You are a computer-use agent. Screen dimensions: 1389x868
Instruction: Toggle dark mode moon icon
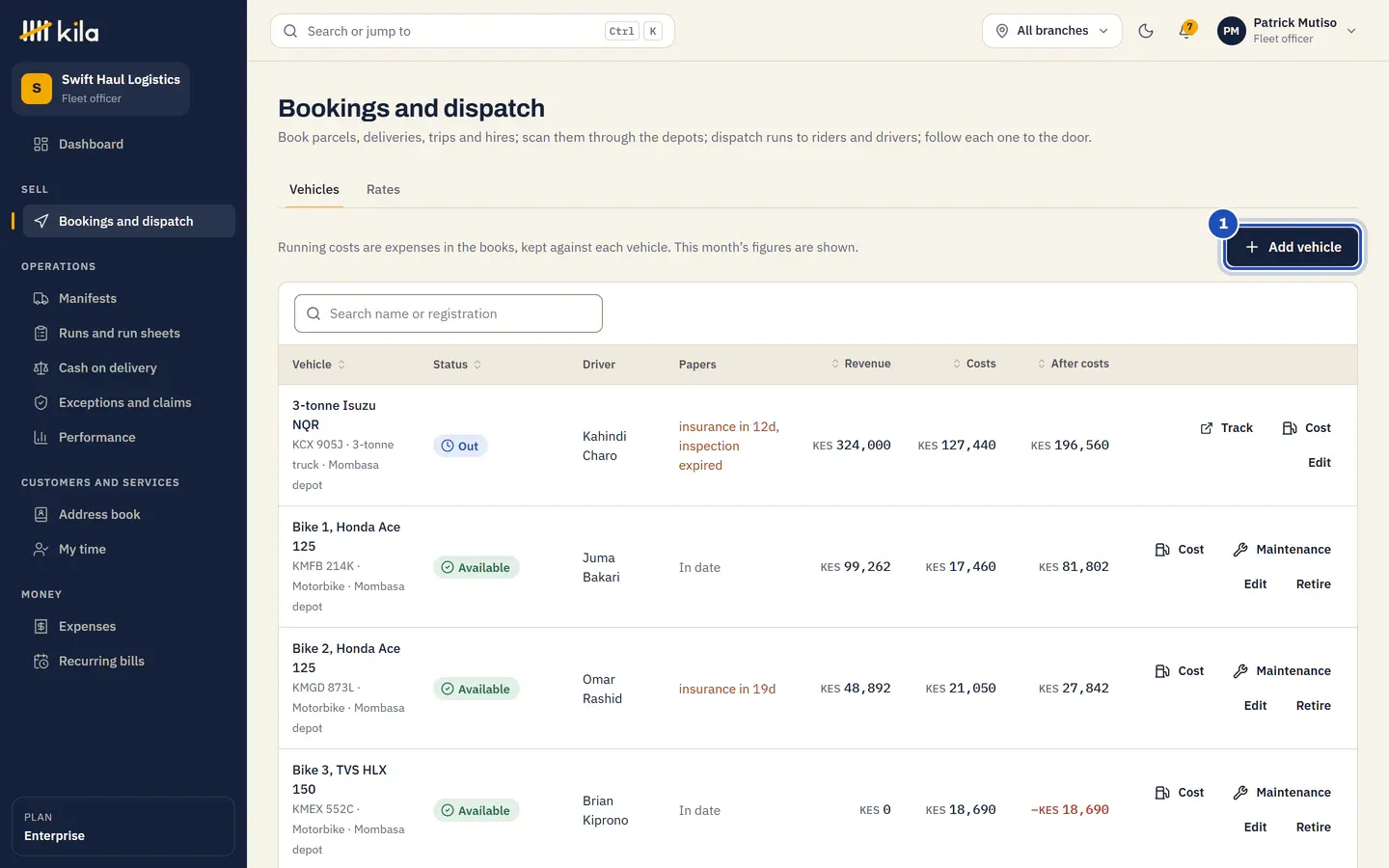[1146, 31]
